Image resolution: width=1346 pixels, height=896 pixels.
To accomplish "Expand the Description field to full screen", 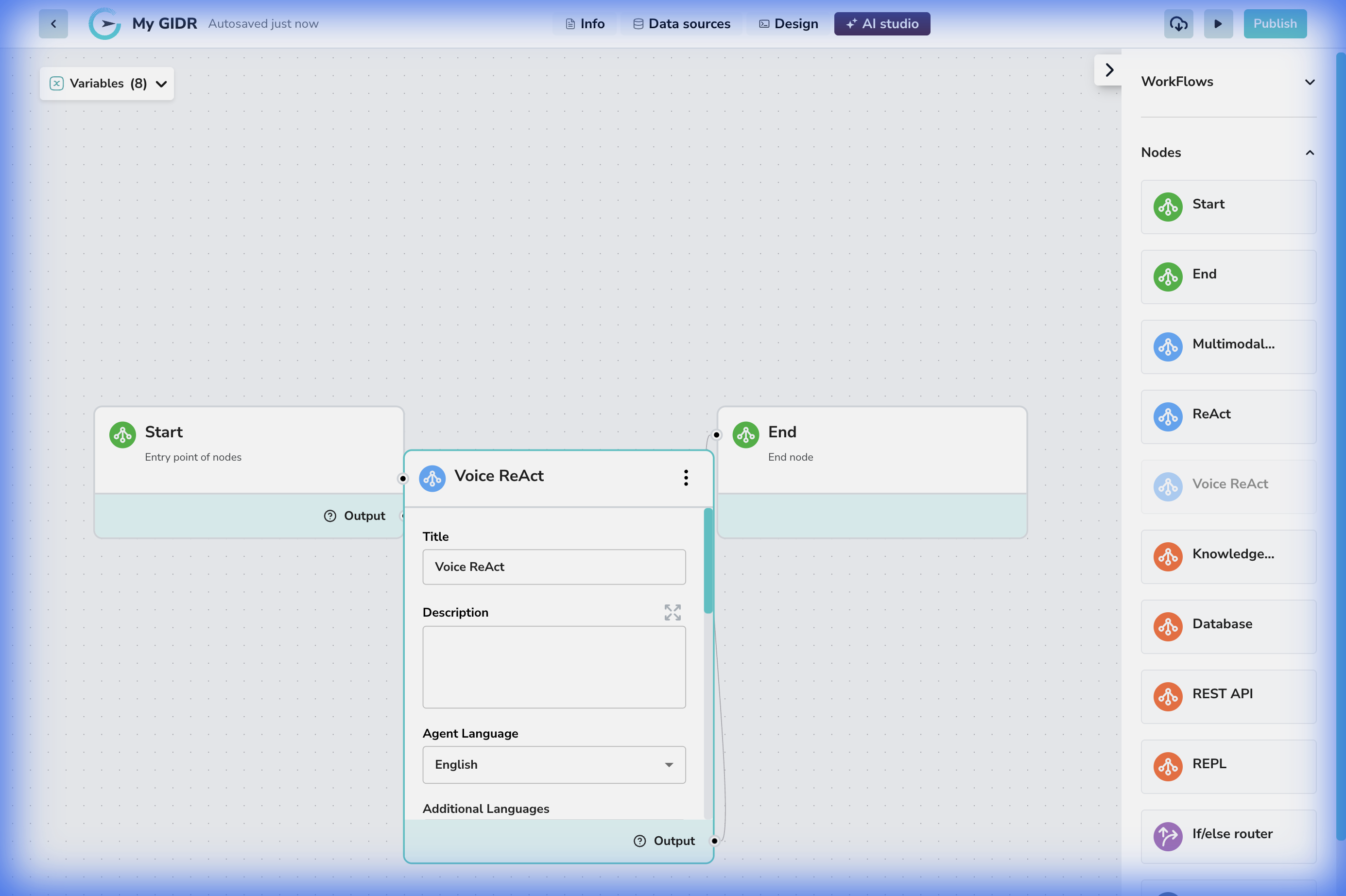I will click(672, 612).
